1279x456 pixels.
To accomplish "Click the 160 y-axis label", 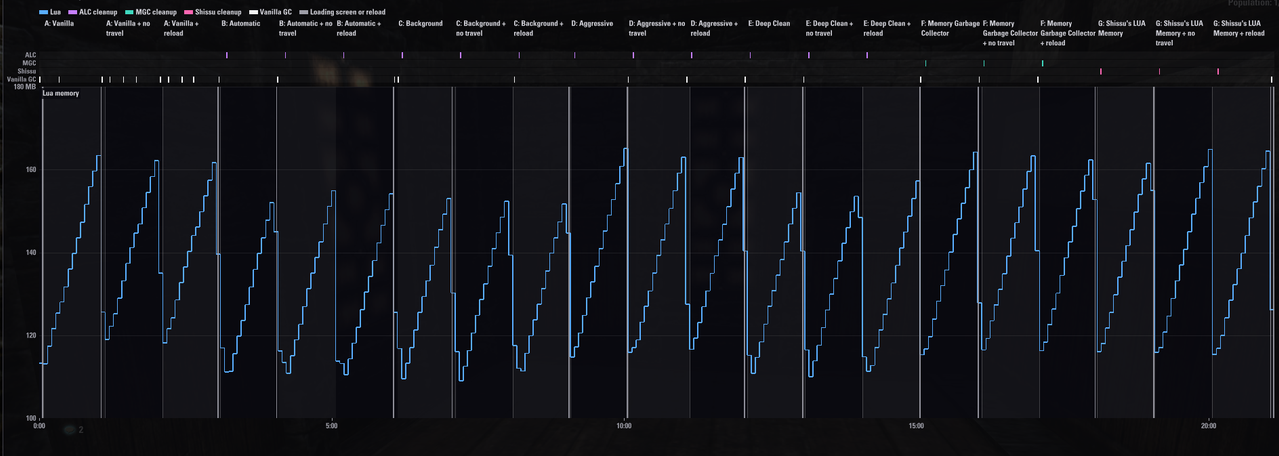I will pyautogui.click(x=31, y=170).
